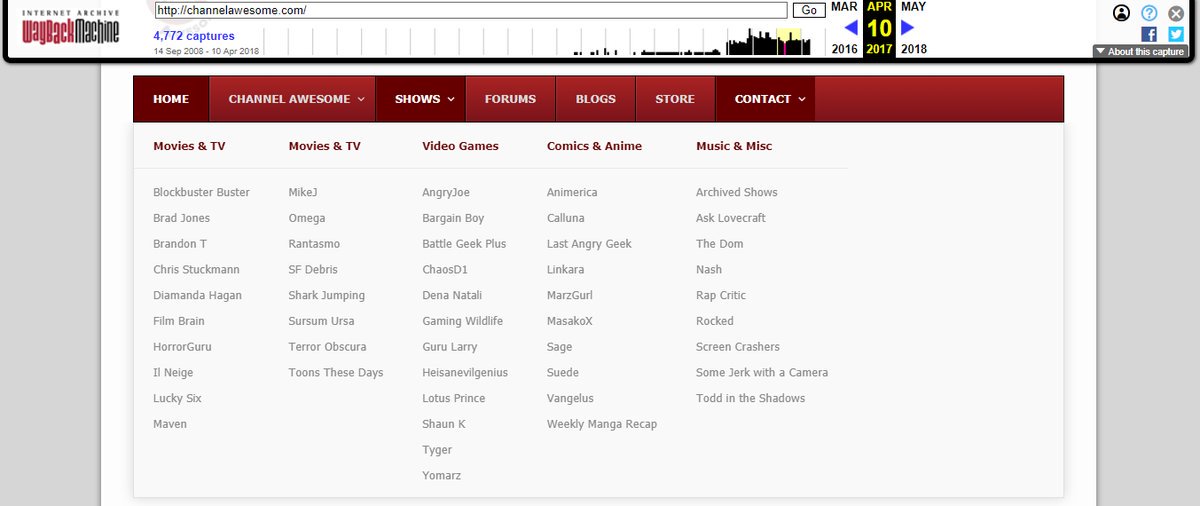Open Chris Stuckmann show page
Screen dimensions: 1200x506
[196, 270]
